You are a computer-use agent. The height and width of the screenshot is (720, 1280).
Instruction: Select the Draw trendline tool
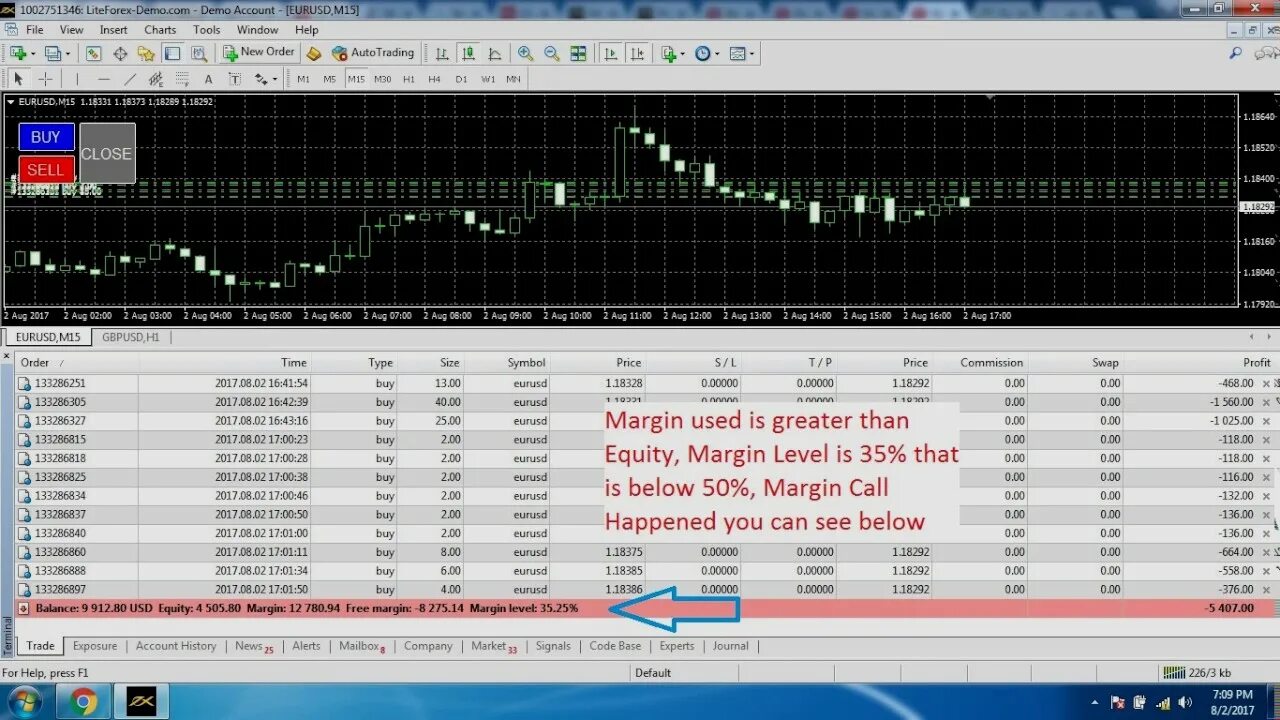click(x=130, y=78)
